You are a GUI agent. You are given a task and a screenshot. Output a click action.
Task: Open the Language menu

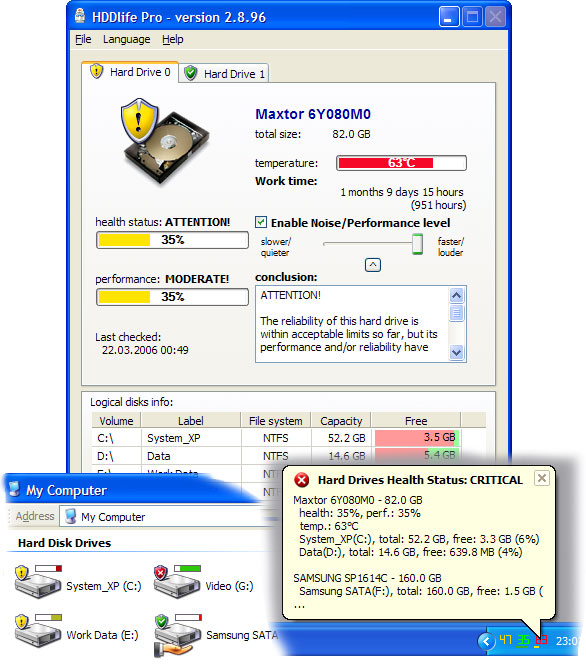pyautogui.click(x=127, y=39)
